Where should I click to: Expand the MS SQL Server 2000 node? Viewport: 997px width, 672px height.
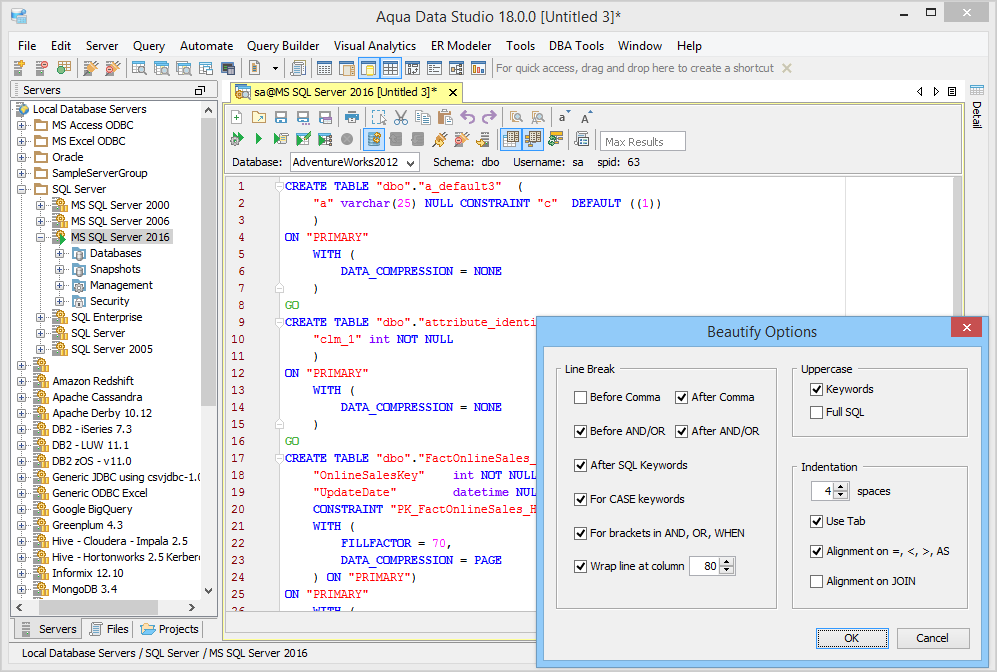[41, 205]
